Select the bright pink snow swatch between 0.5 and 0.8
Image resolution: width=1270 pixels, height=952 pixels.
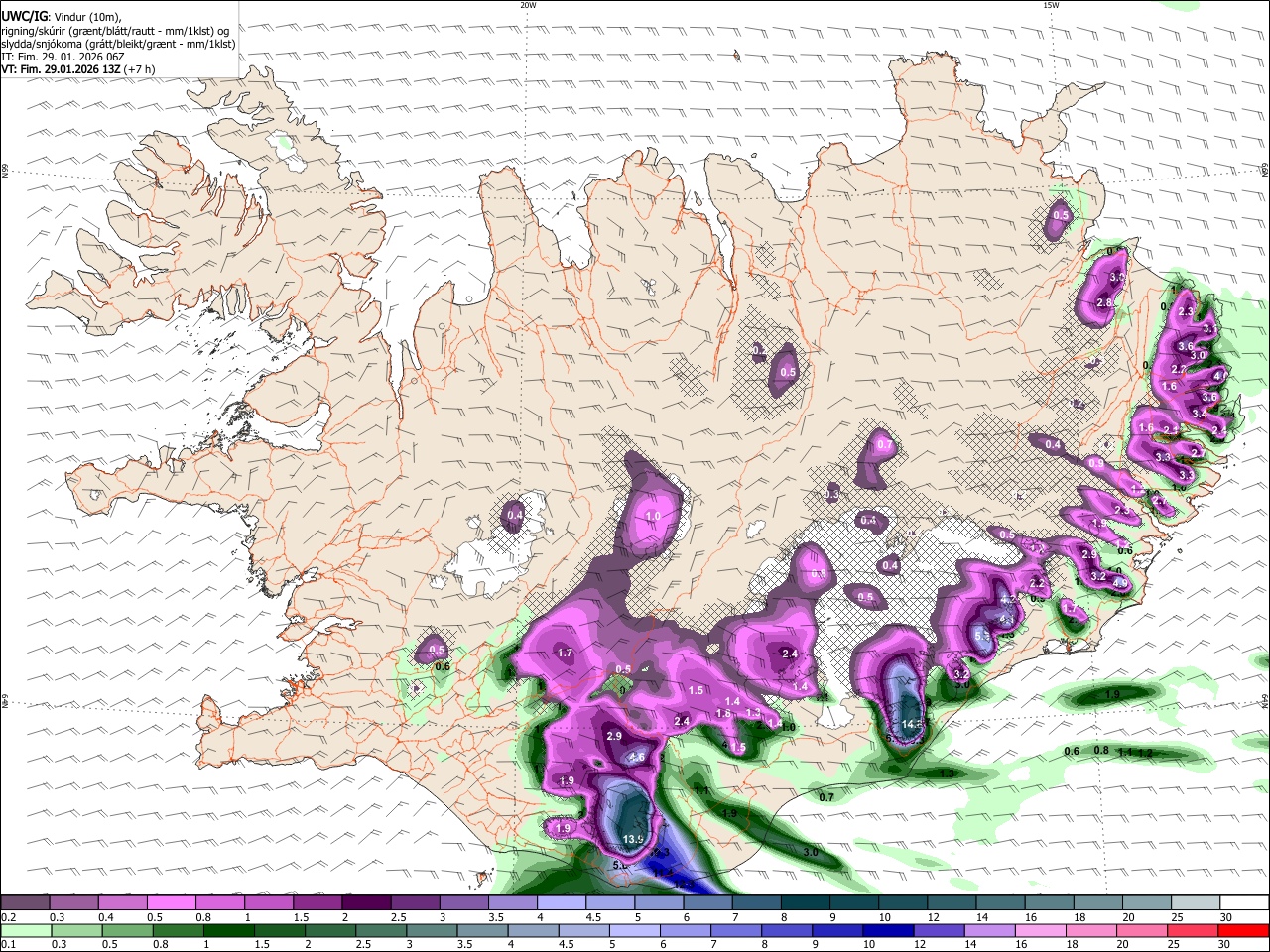coord(172,903)
